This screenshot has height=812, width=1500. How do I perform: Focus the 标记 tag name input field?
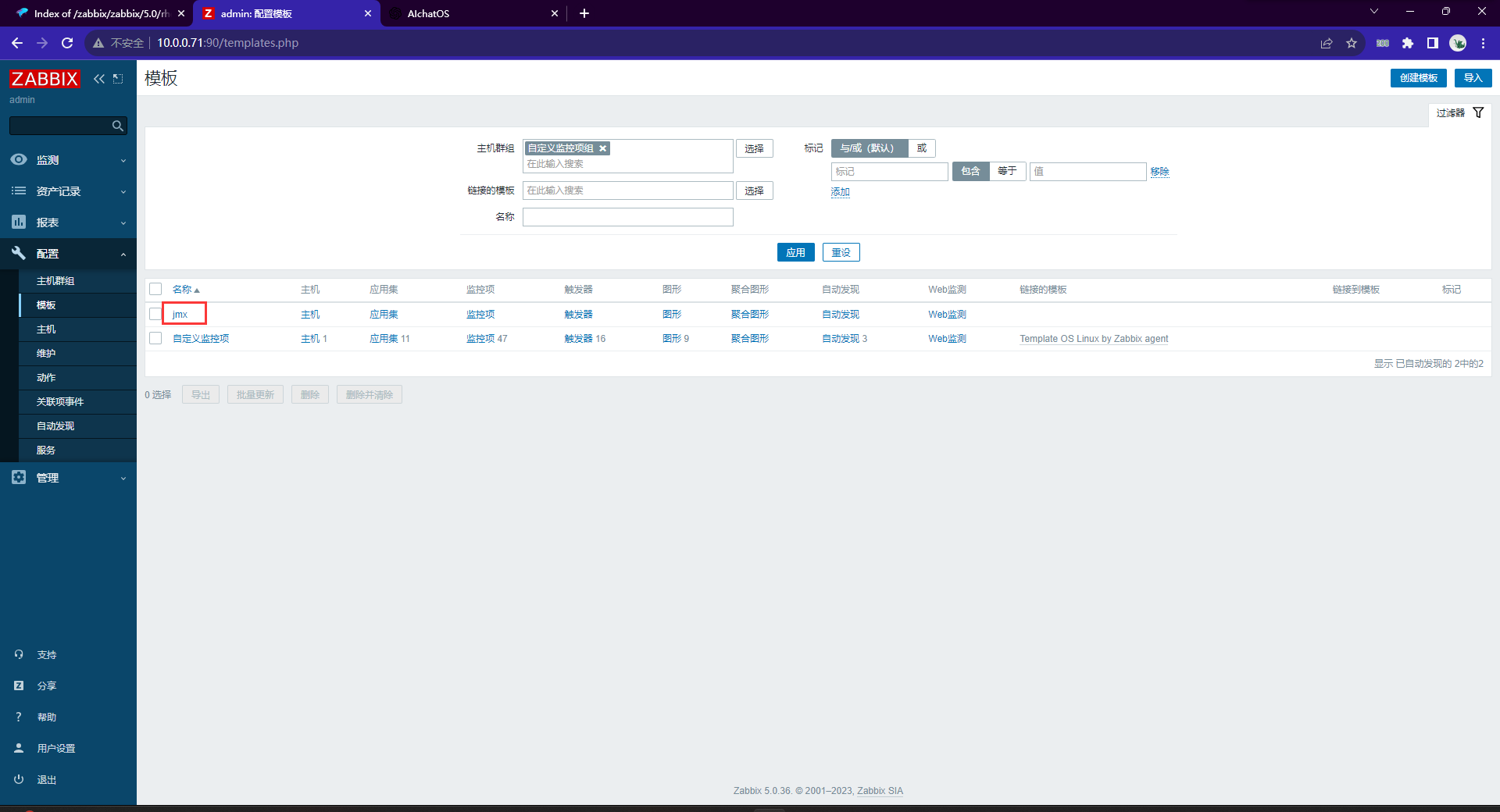point(889,171)
